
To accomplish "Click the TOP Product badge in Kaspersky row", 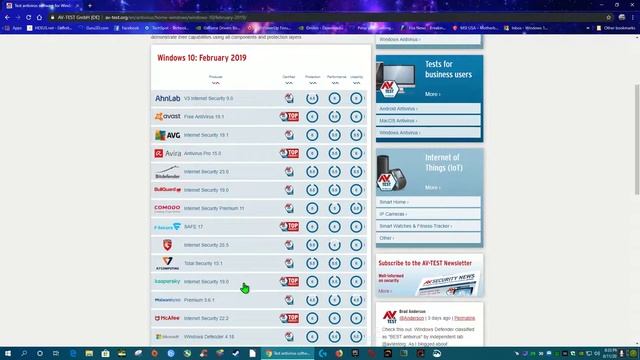I will 289,282.
